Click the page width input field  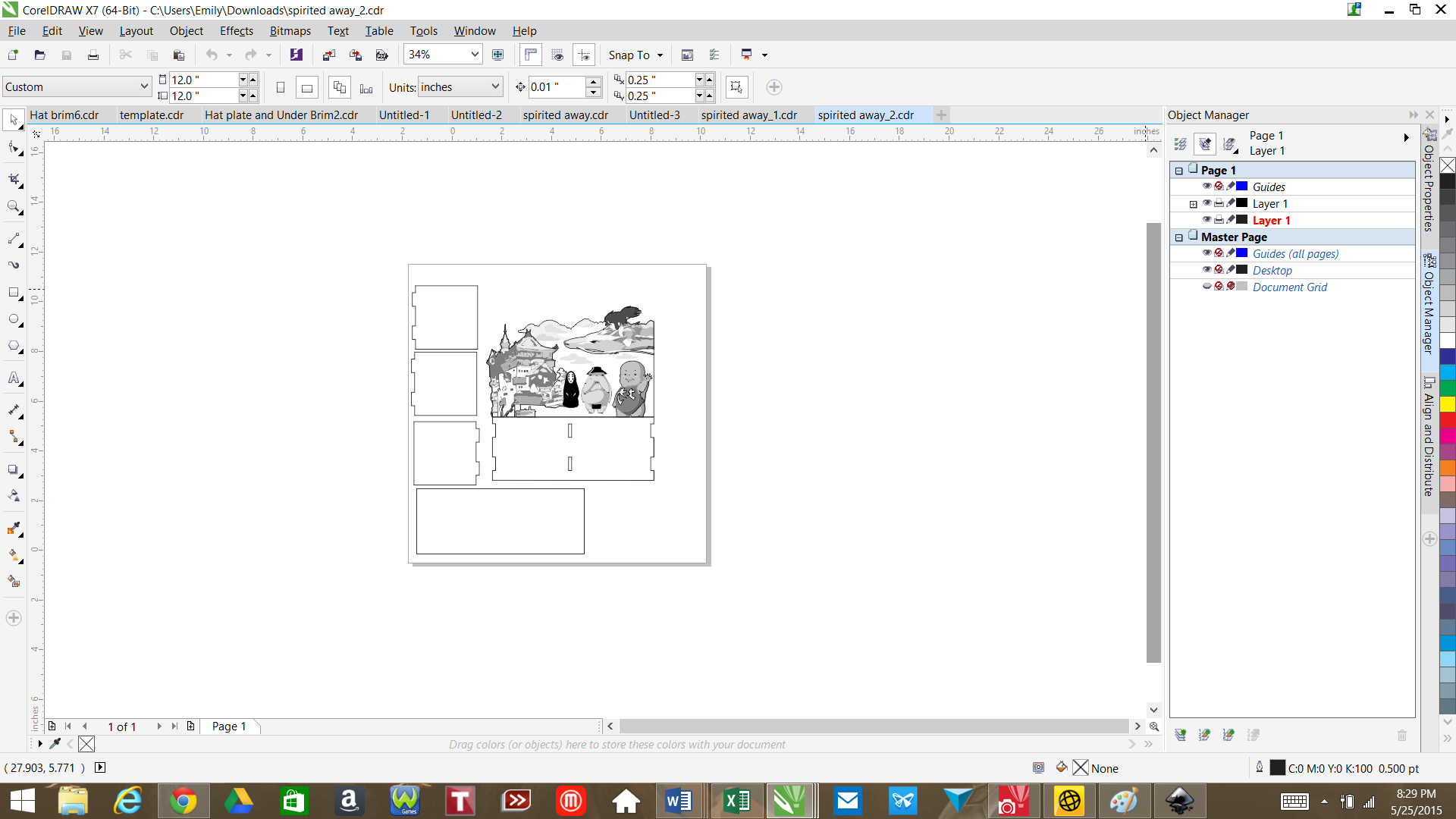(x=203, y=80)
